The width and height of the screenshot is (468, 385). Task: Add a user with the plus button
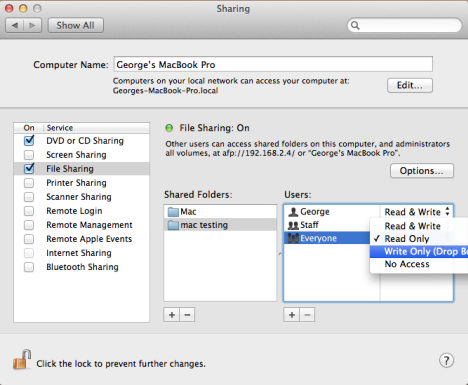[292, 315]
